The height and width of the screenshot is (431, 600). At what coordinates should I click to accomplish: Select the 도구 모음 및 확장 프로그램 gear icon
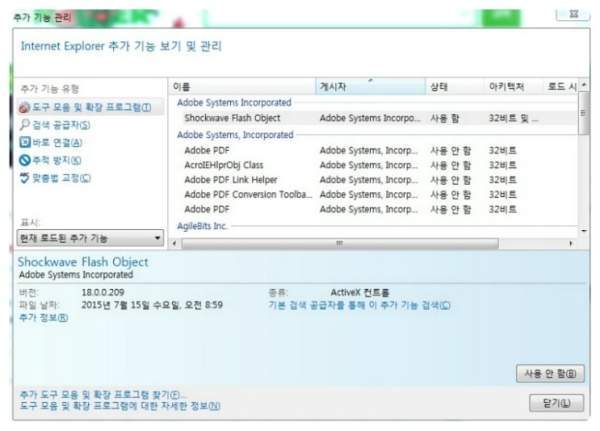click(x=24, y=108)
